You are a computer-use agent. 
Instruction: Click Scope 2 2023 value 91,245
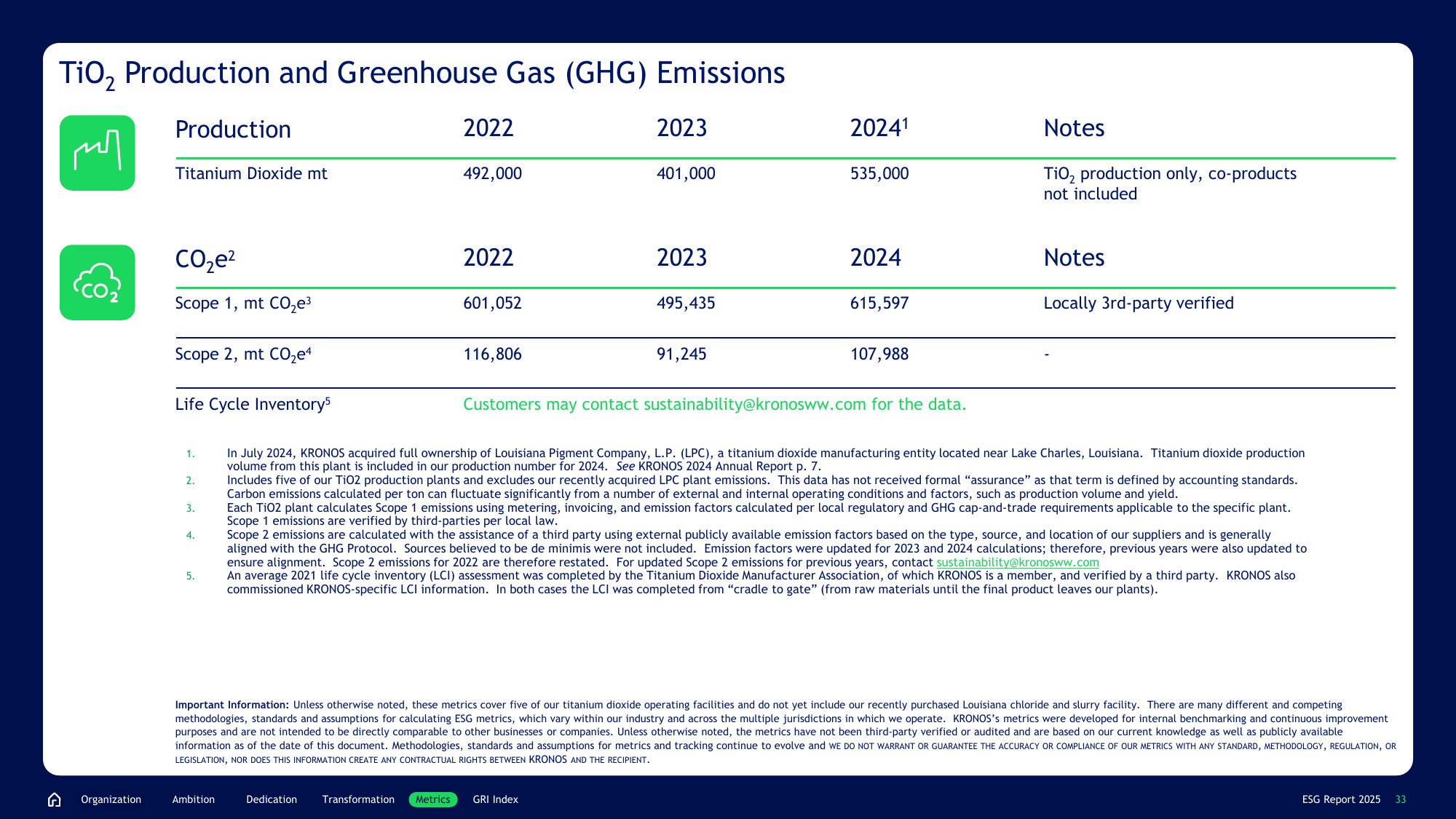[681, 354]
